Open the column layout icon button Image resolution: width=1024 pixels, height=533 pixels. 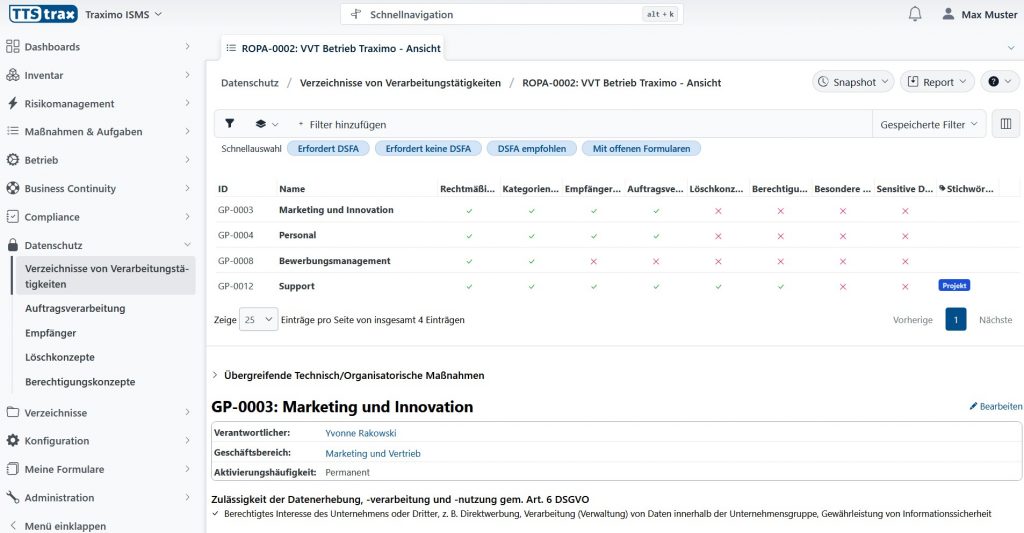(x=1006, y=123)
